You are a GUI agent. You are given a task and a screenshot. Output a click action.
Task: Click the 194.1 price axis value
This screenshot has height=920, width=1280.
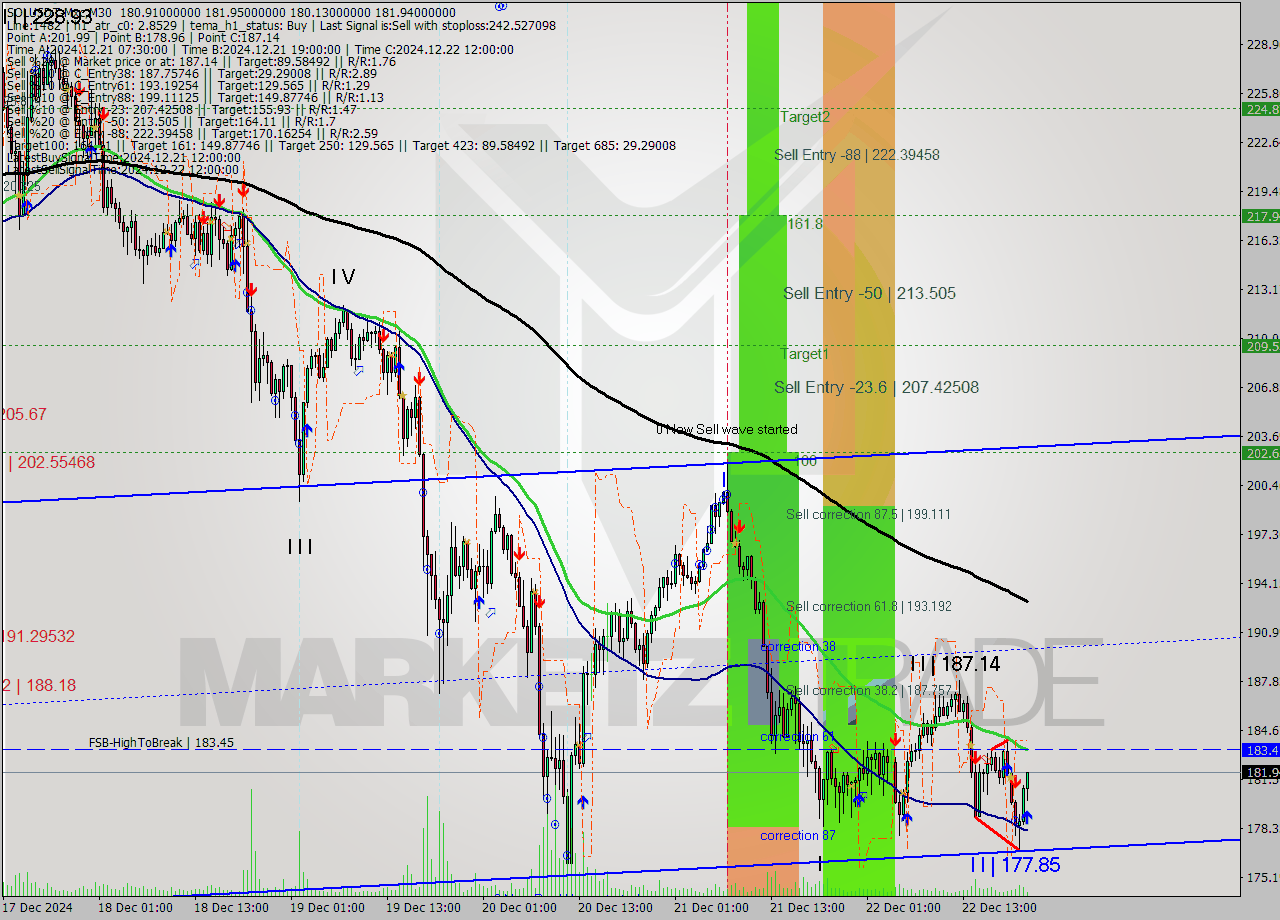click(1261, 583)
